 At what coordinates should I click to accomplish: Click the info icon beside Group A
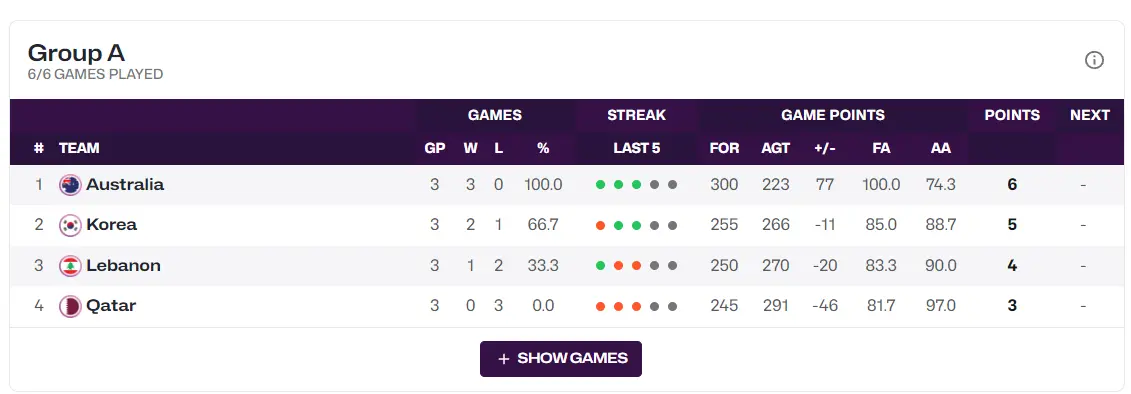coord(1094,61)
